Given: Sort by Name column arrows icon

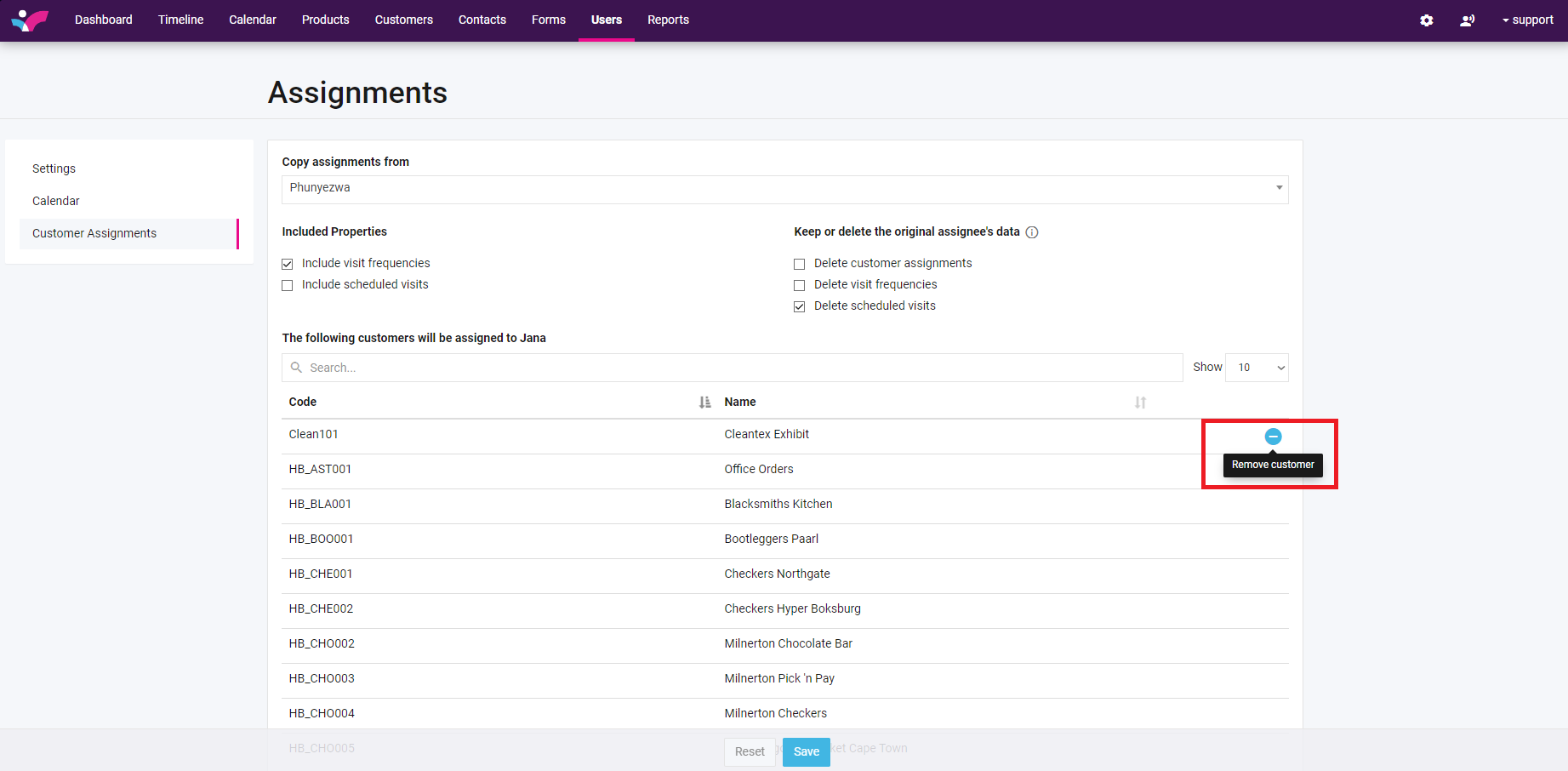Looking at the screenshot, I should point(1140,403).
